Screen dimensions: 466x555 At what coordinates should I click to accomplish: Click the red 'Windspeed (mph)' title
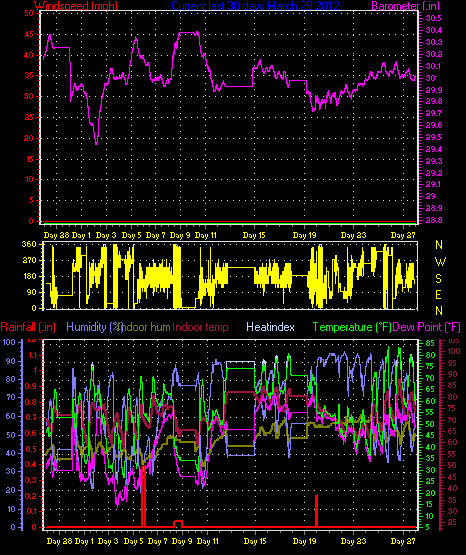point(76,5)
